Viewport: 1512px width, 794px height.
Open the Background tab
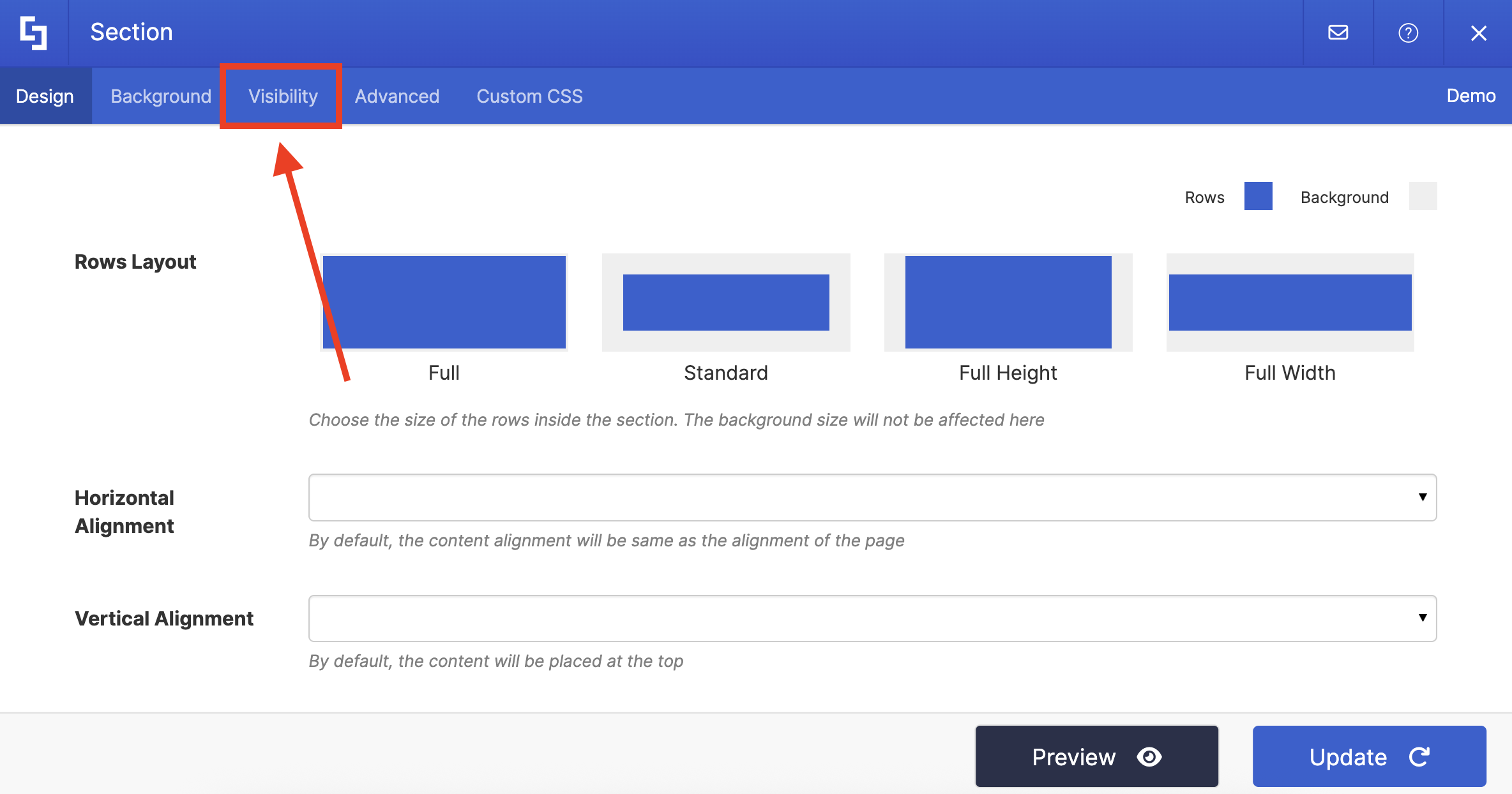point(161,96)
